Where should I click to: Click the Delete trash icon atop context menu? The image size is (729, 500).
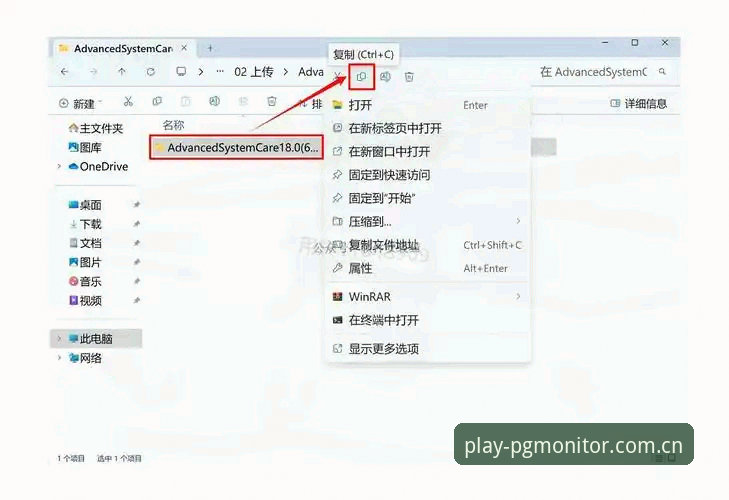[x=409, y=77]
